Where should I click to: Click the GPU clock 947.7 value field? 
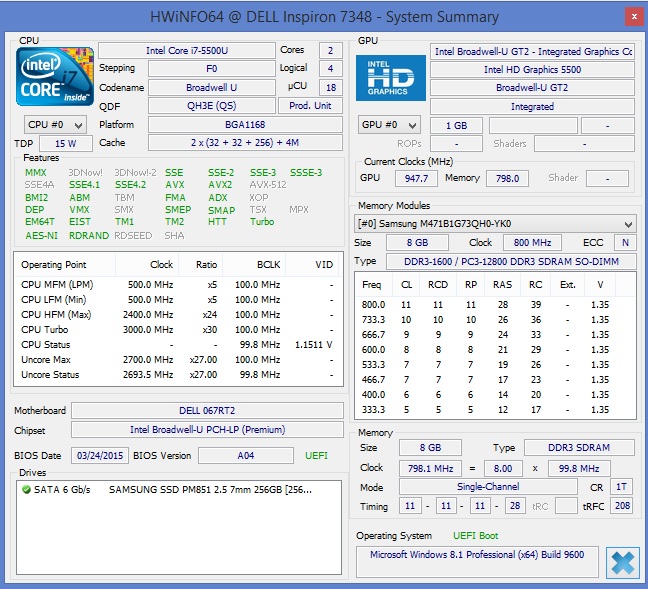(x=415, y=178)
